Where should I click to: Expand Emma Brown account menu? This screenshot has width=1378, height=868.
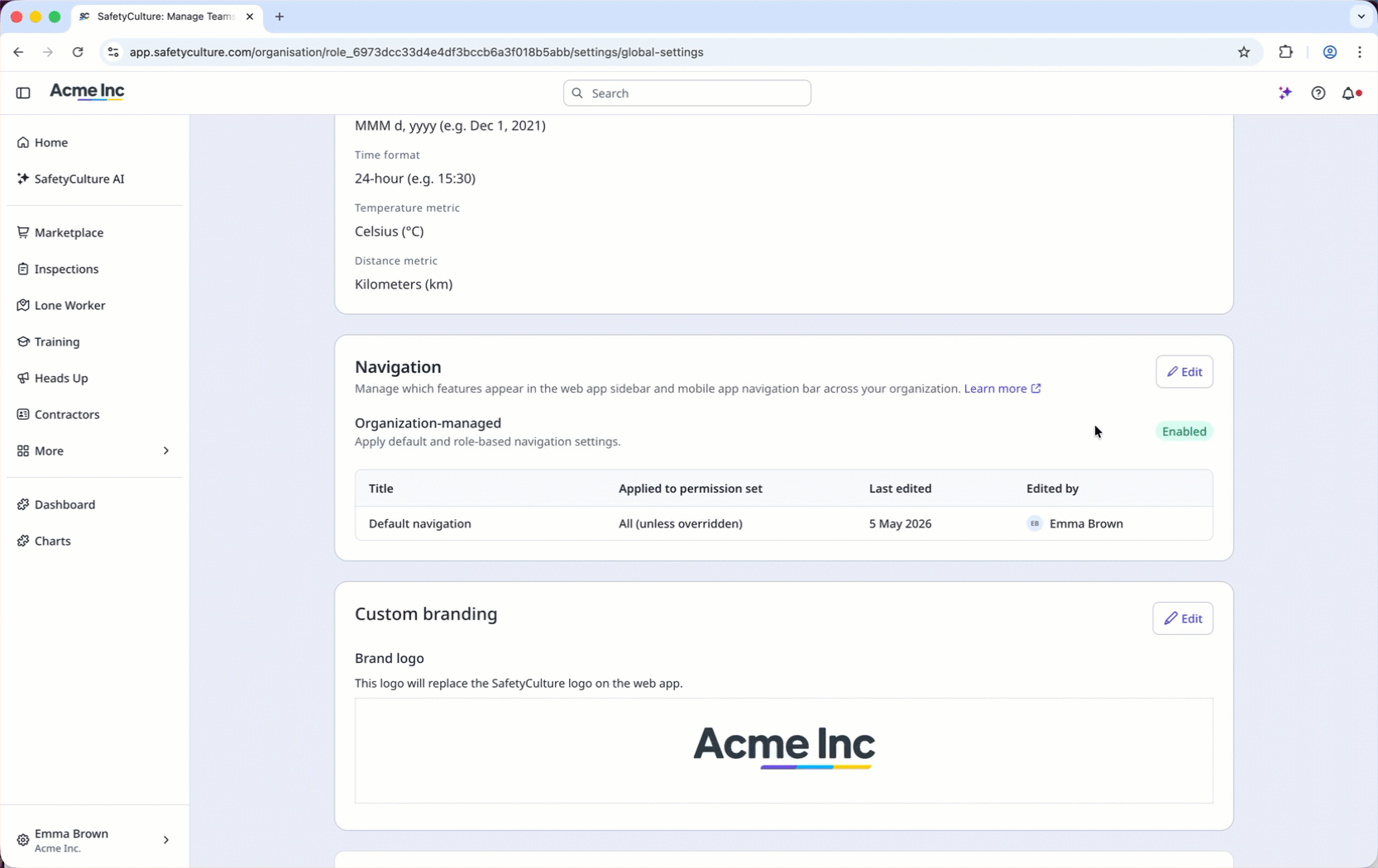pyautogui.click(x=94, y=840)
